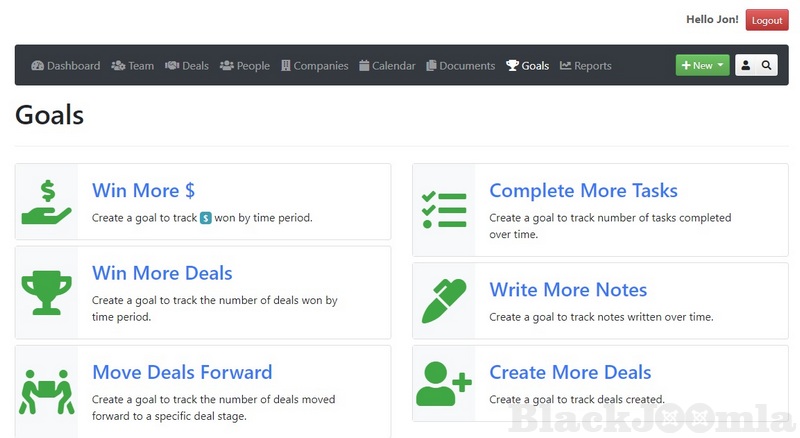This screenshot has height=438, width=800.
Task: Open the Dashboard menu item
Action: 66,66
